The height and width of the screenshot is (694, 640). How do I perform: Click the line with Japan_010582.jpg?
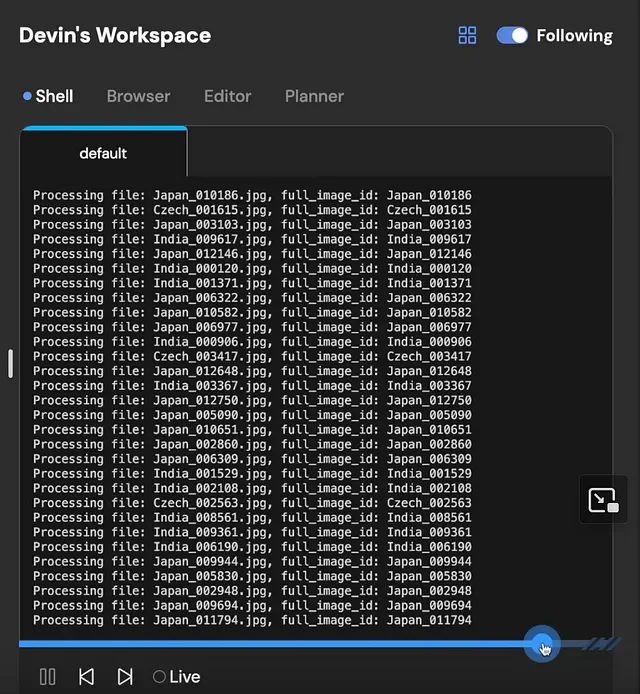(x=252, y=312)
